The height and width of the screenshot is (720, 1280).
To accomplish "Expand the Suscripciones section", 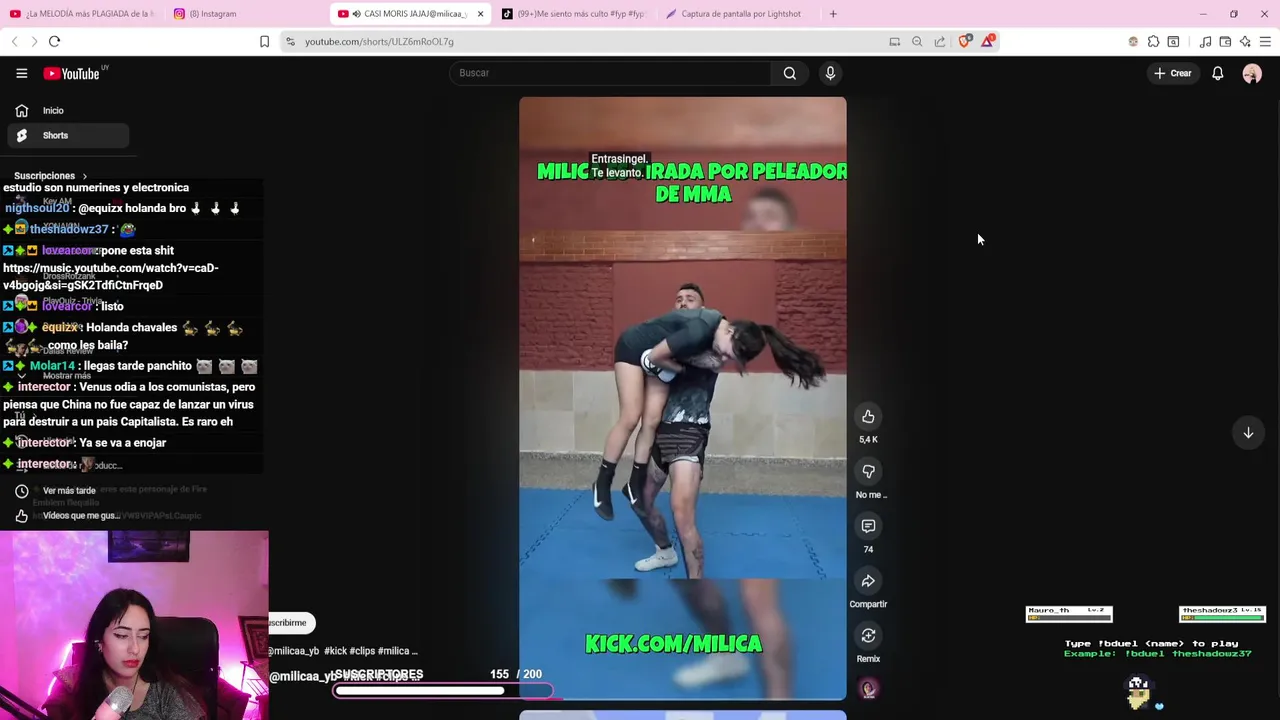I will click(x=50, y=176).
